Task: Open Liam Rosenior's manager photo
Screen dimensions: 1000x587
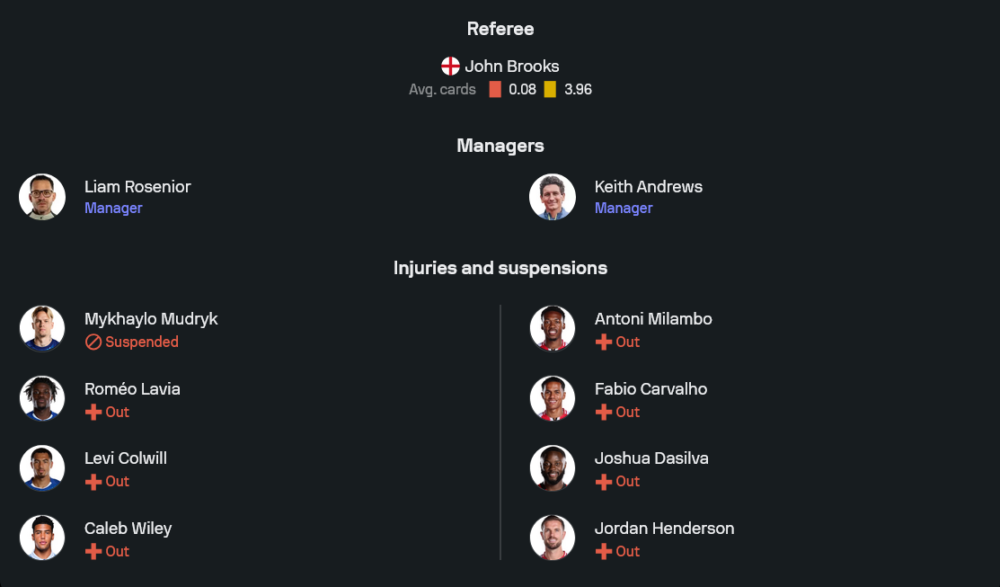Action: click(x=42, y=197)
